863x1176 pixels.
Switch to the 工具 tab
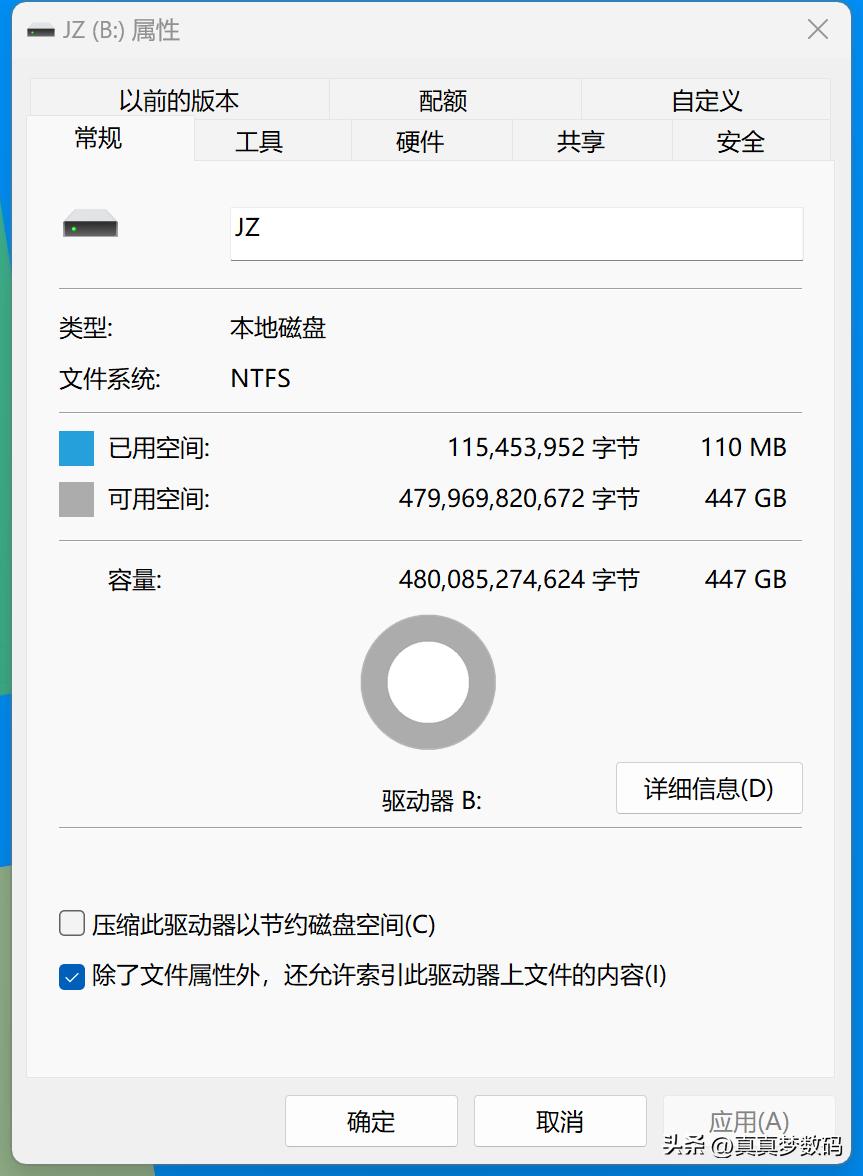coord(259,141)
